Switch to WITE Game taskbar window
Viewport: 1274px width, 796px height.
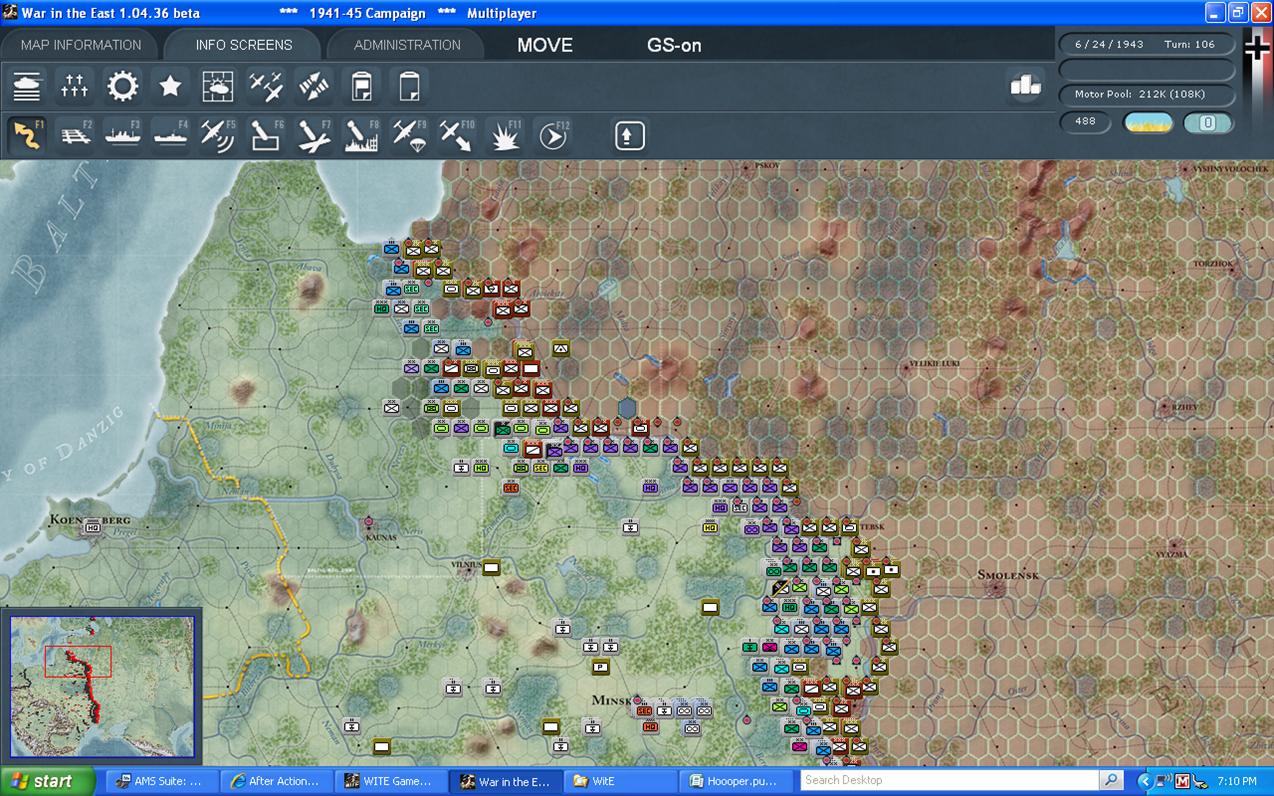pyautogui.click(x=389, y=781)
